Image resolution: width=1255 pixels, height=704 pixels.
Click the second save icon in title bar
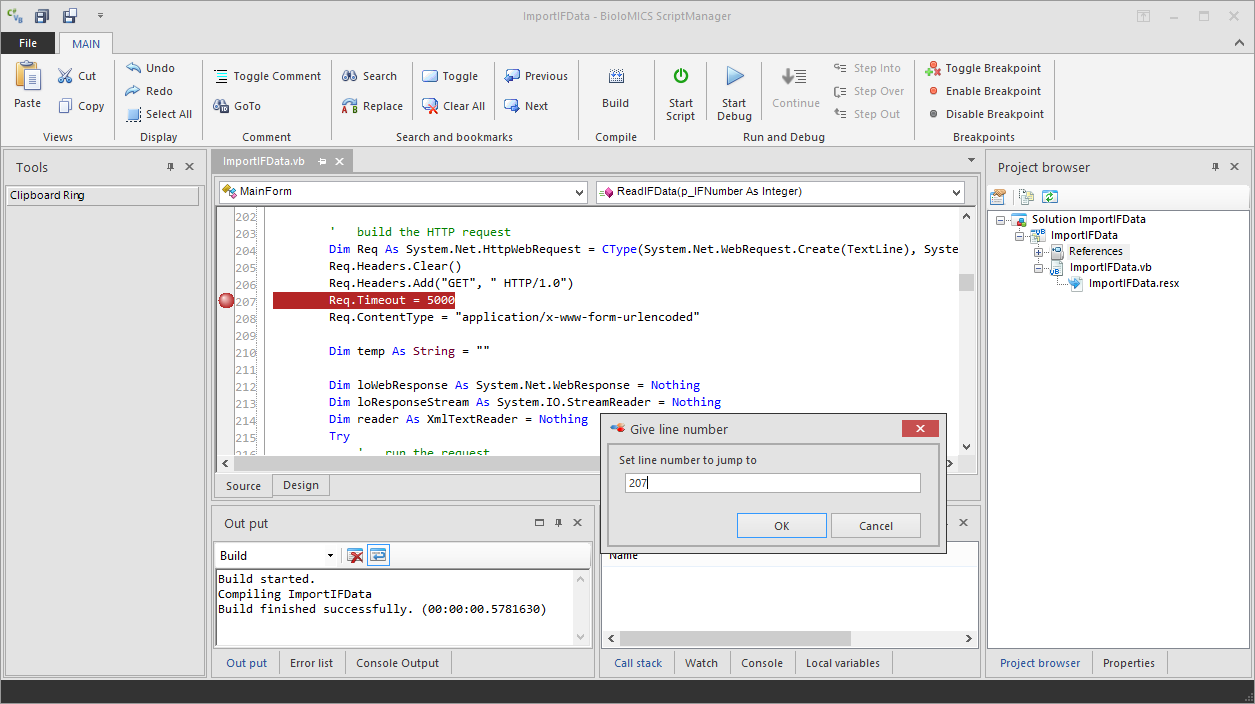click(x=70, y=16)
